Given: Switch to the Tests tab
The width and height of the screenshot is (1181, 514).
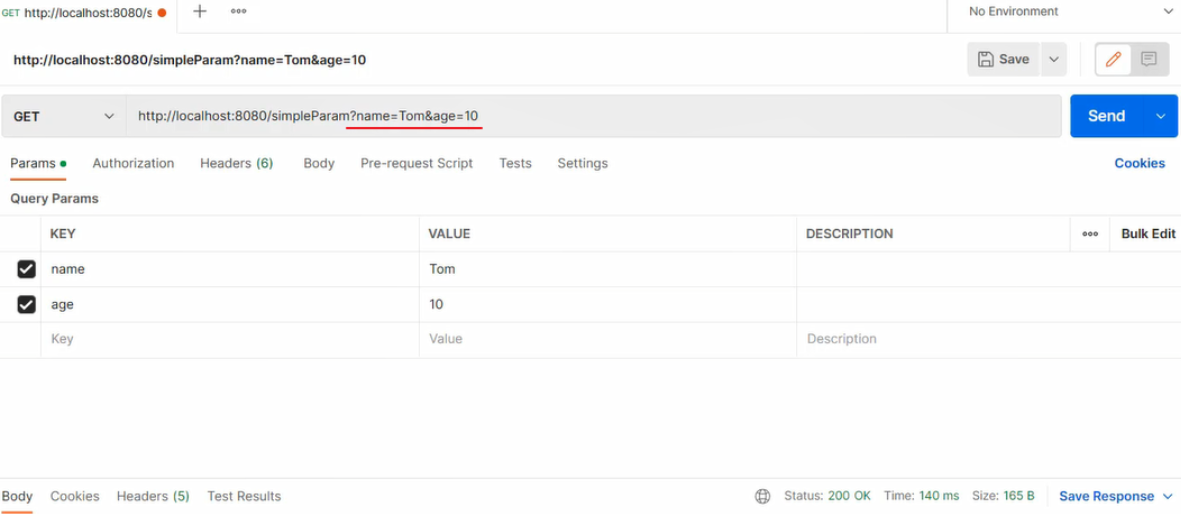Looking at the screenshot, I should click(515, 164).
